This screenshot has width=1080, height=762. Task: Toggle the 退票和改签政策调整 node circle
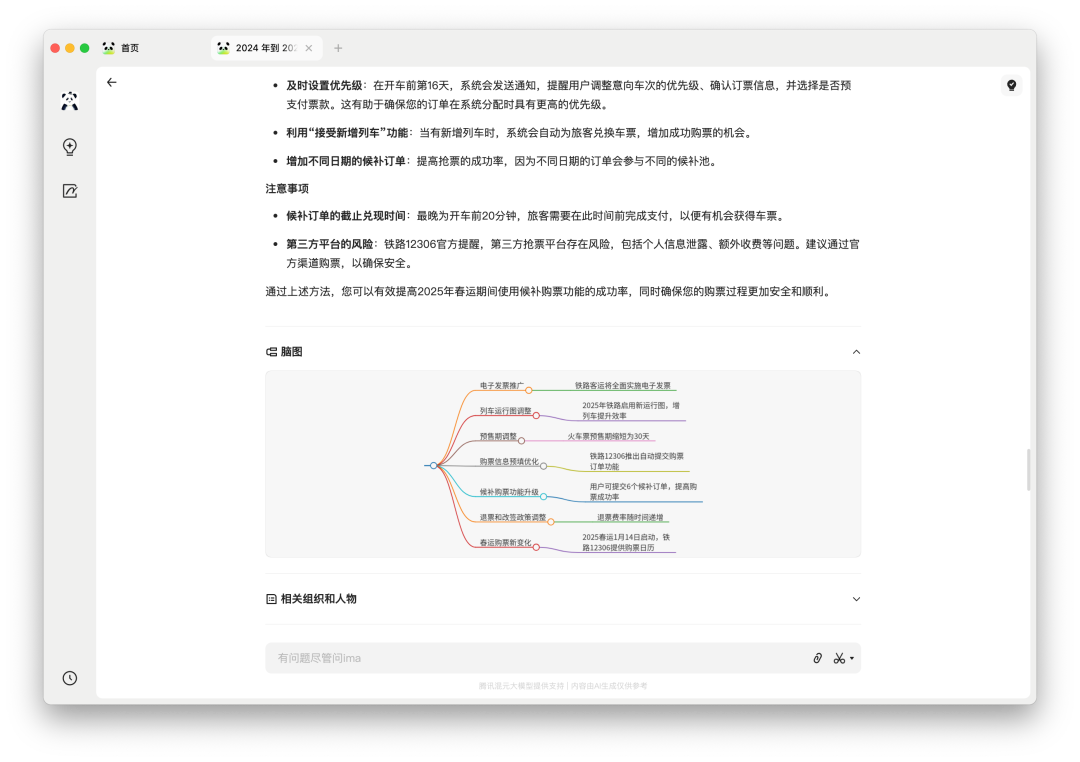click(551, 522)
